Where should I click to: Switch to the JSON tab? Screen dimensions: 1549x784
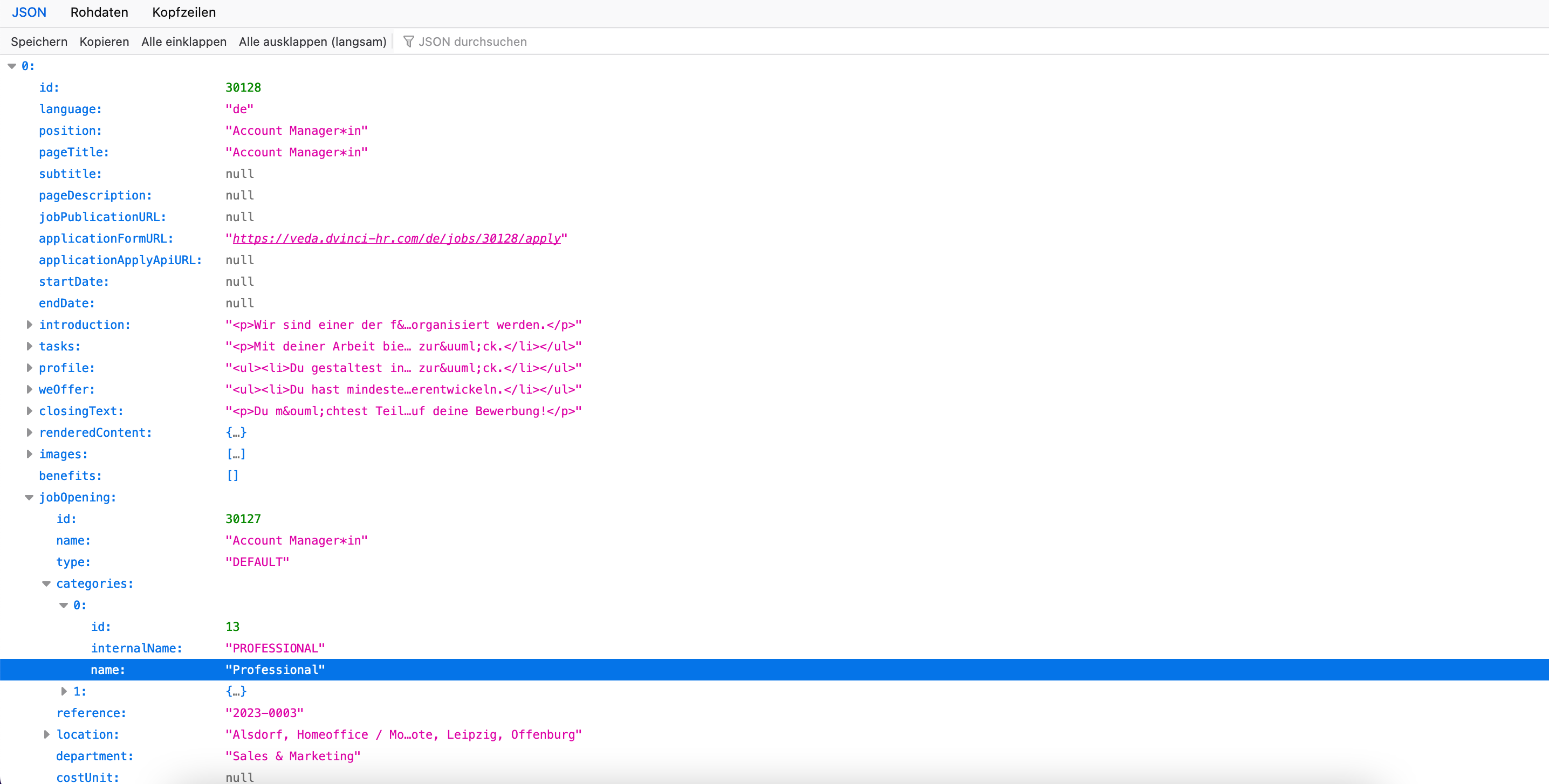pos(29,12)
